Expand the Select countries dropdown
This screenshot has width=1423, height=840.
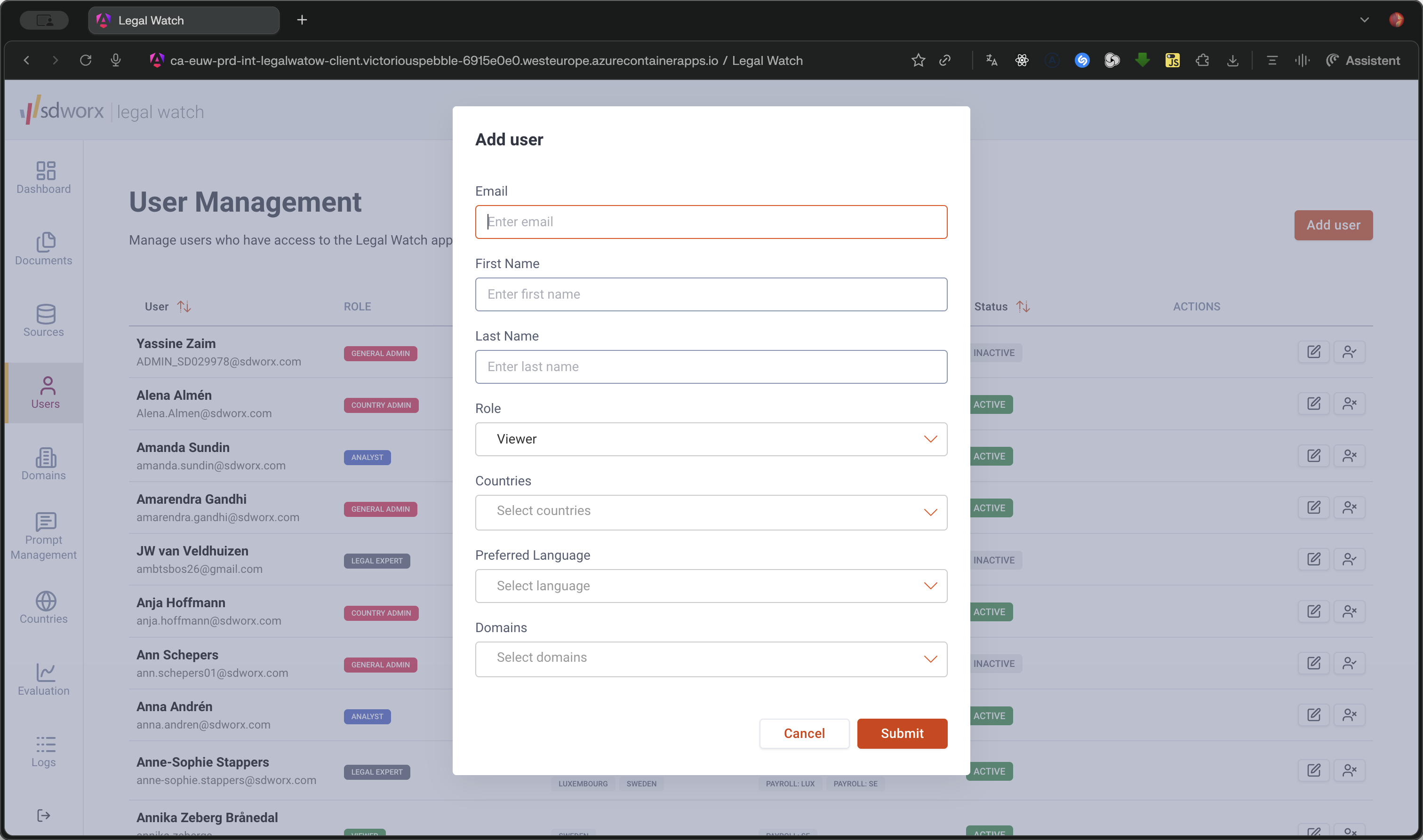click(711, 512)
